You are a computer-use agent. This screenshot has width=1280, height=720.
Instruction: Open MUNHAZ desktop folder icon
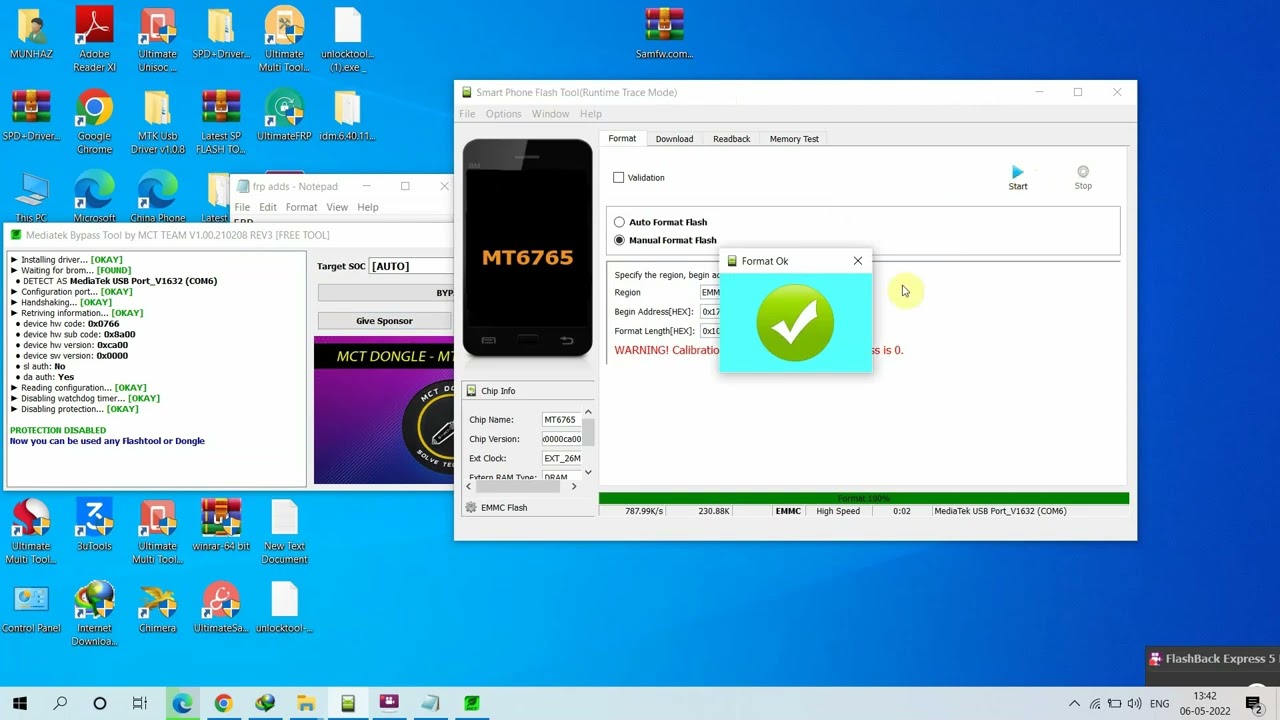click(x=31, y=33)
